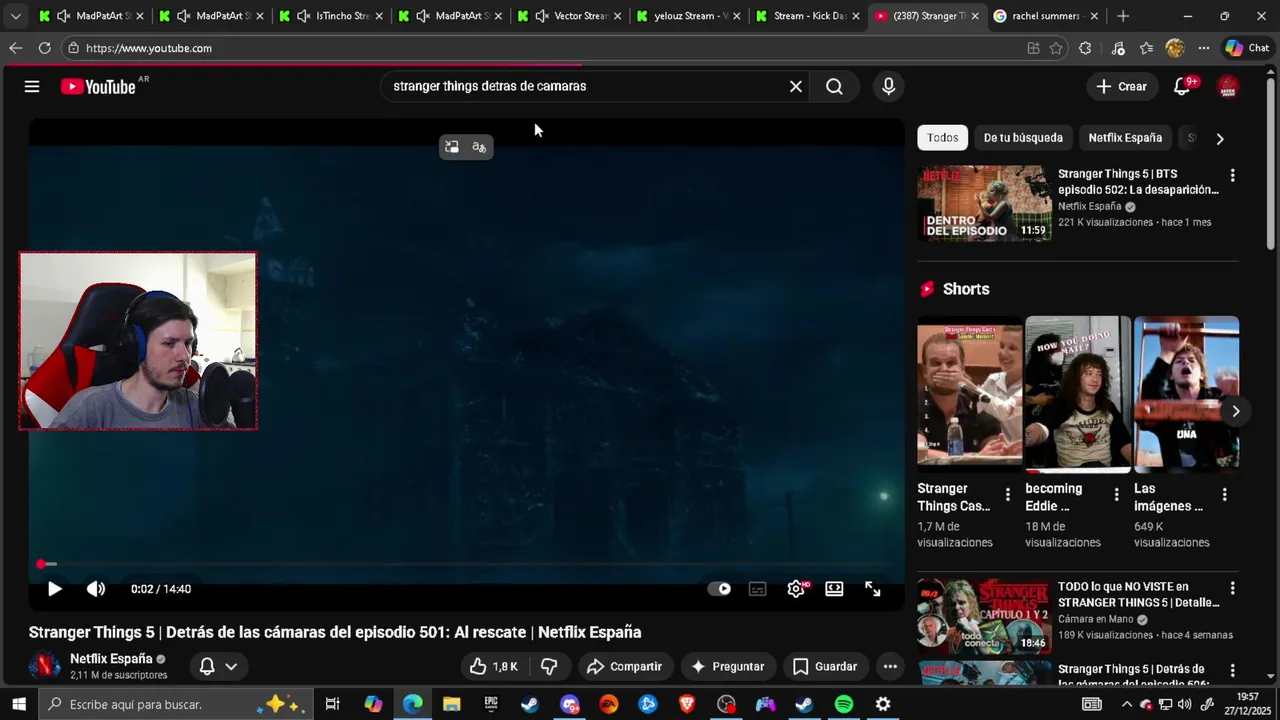Open the YouTube account avatar menu

click(x=1228, y=87)
